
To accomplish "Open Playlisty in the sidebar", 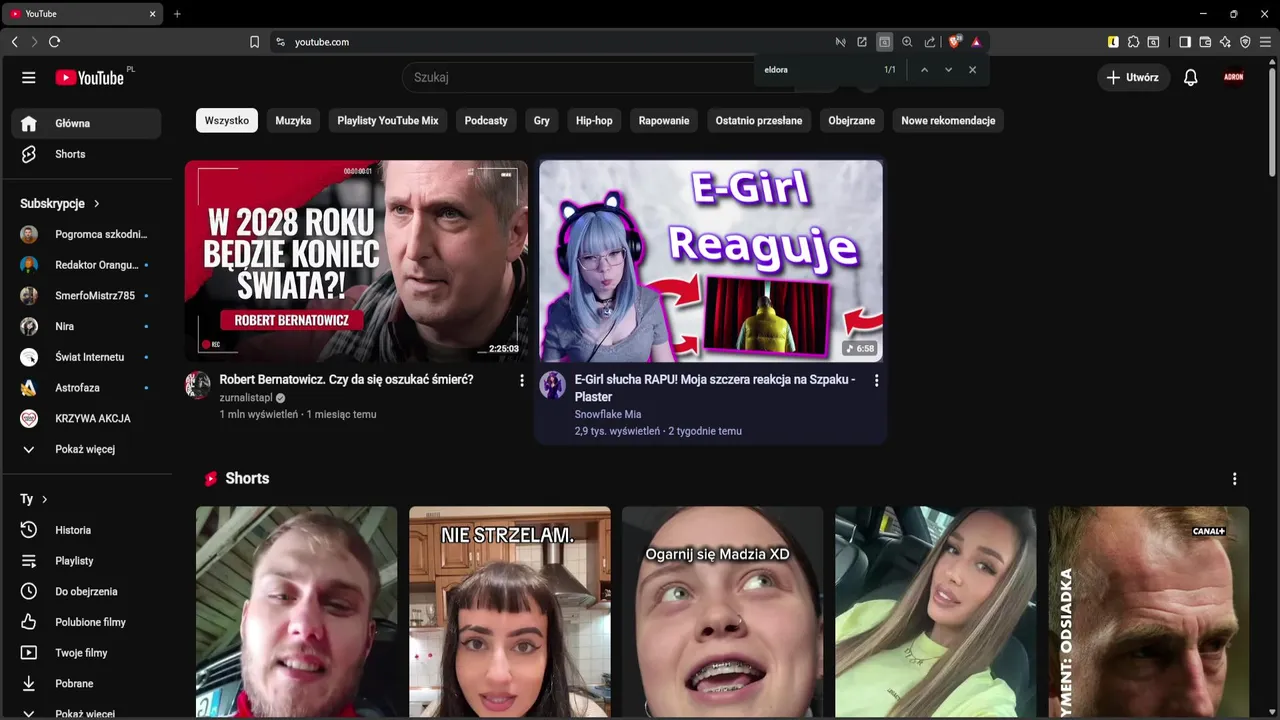I will (x=86, y=561).
